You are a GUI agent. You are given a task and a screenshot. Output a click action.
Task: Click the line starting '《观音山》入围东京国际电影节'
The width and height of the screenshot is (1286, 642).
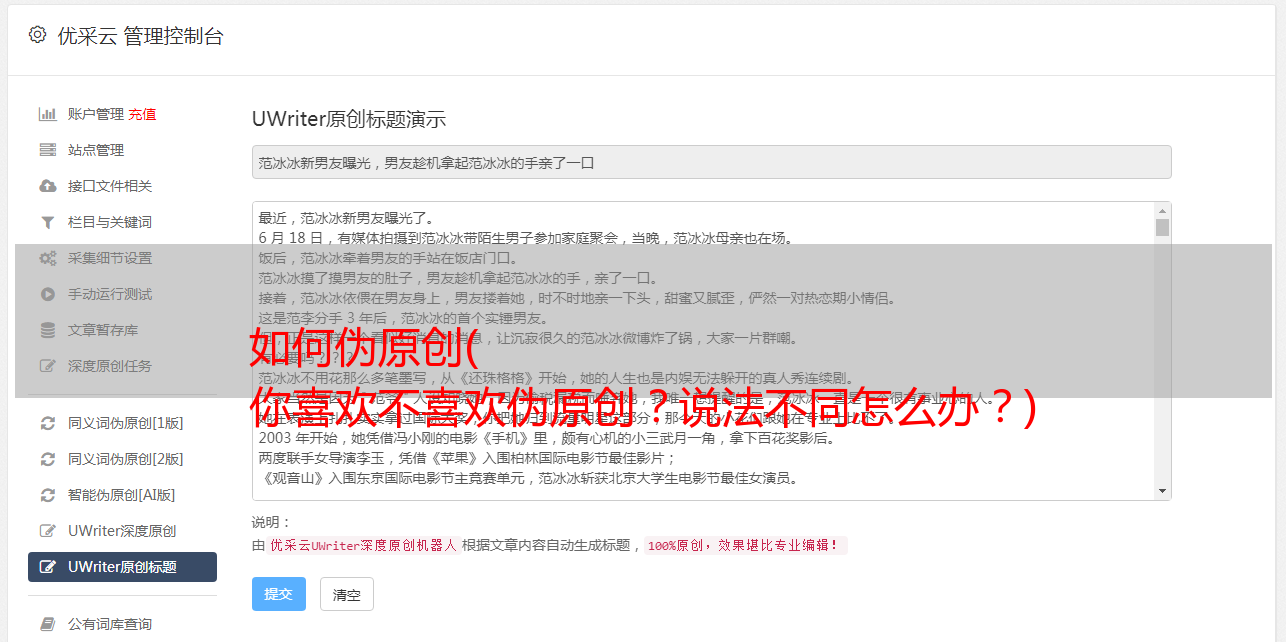528,478
